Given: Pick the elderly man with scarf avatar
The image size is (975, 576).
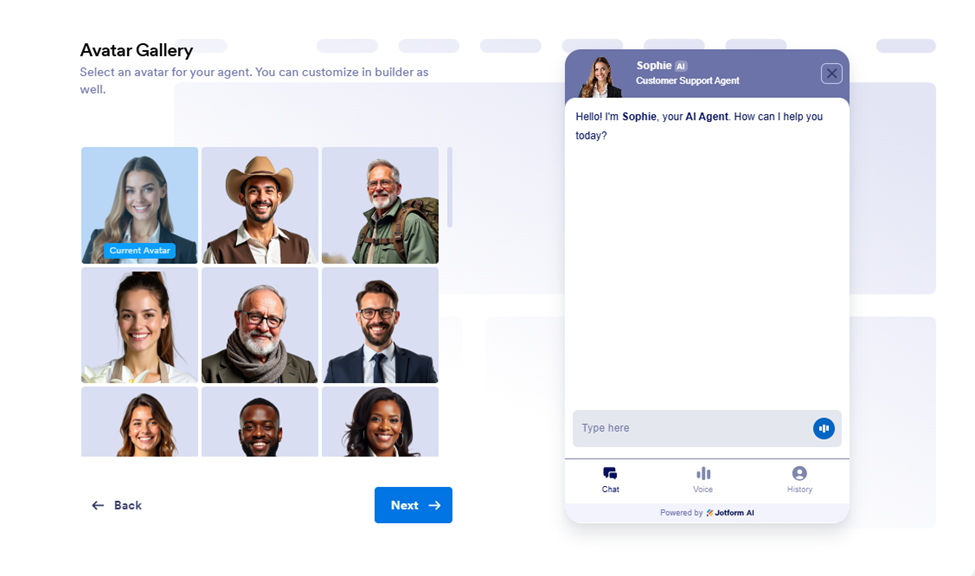Looking at the screenshot, I should (x=260, y=325).
